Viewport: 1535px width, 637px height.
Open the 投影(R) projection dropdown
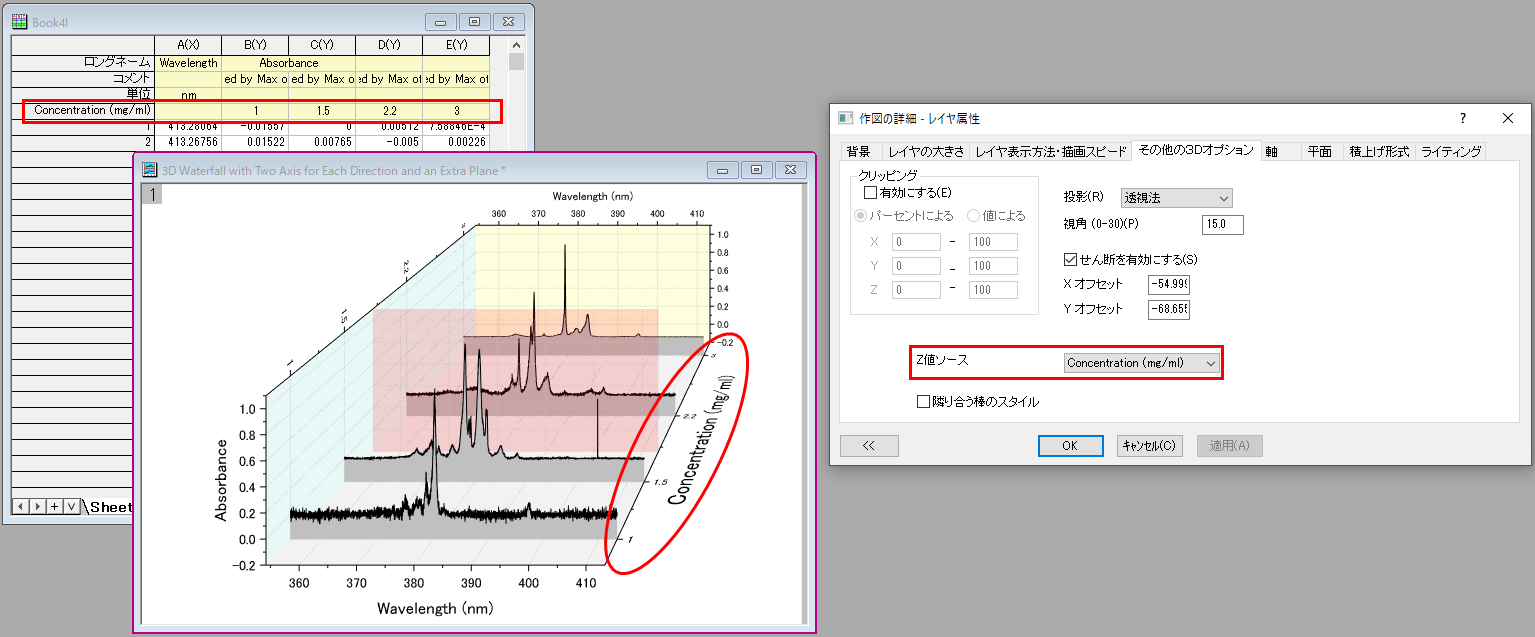(1176, 199)
